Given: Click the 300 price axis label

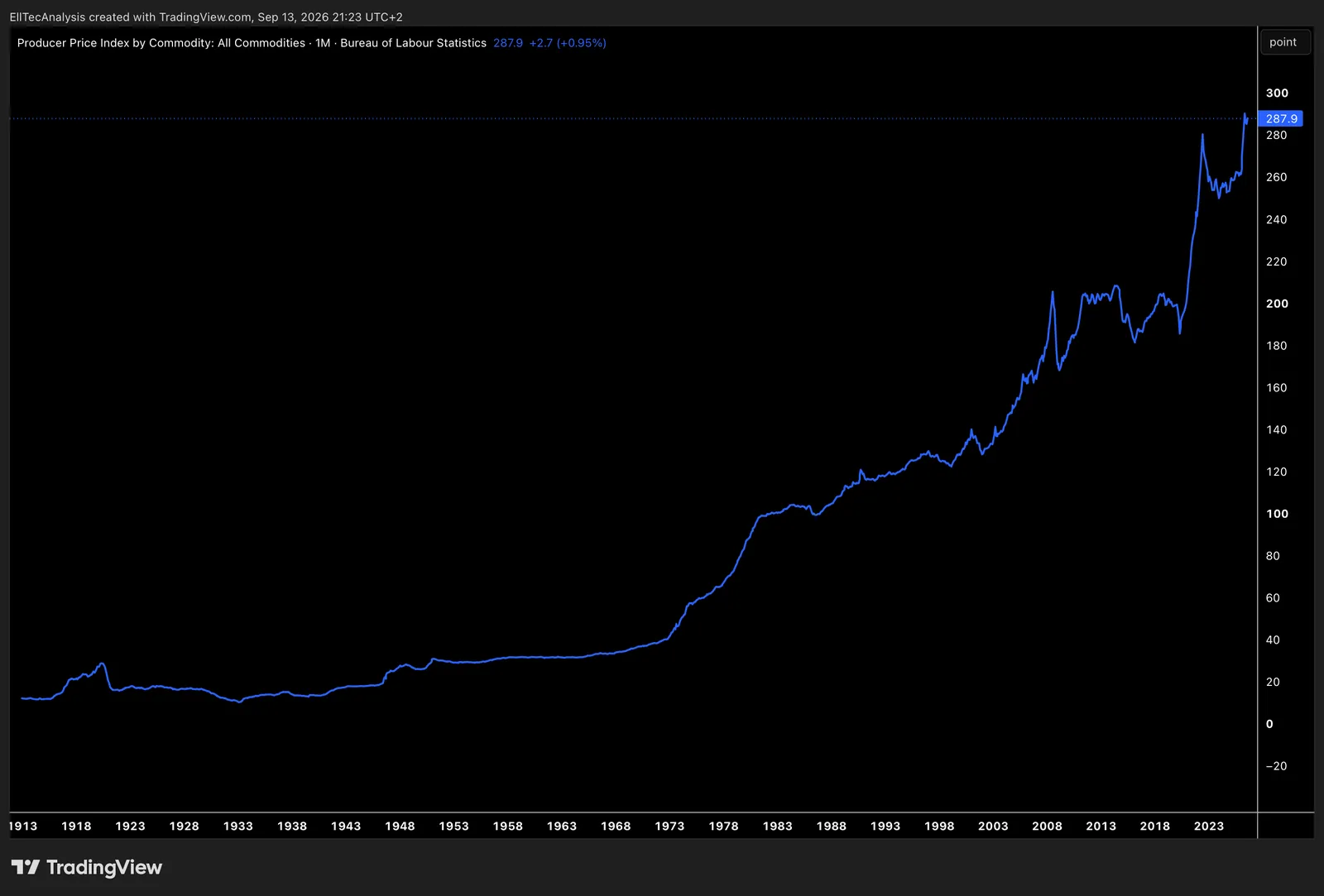Looking at the screenshot, I should 1277,93.
